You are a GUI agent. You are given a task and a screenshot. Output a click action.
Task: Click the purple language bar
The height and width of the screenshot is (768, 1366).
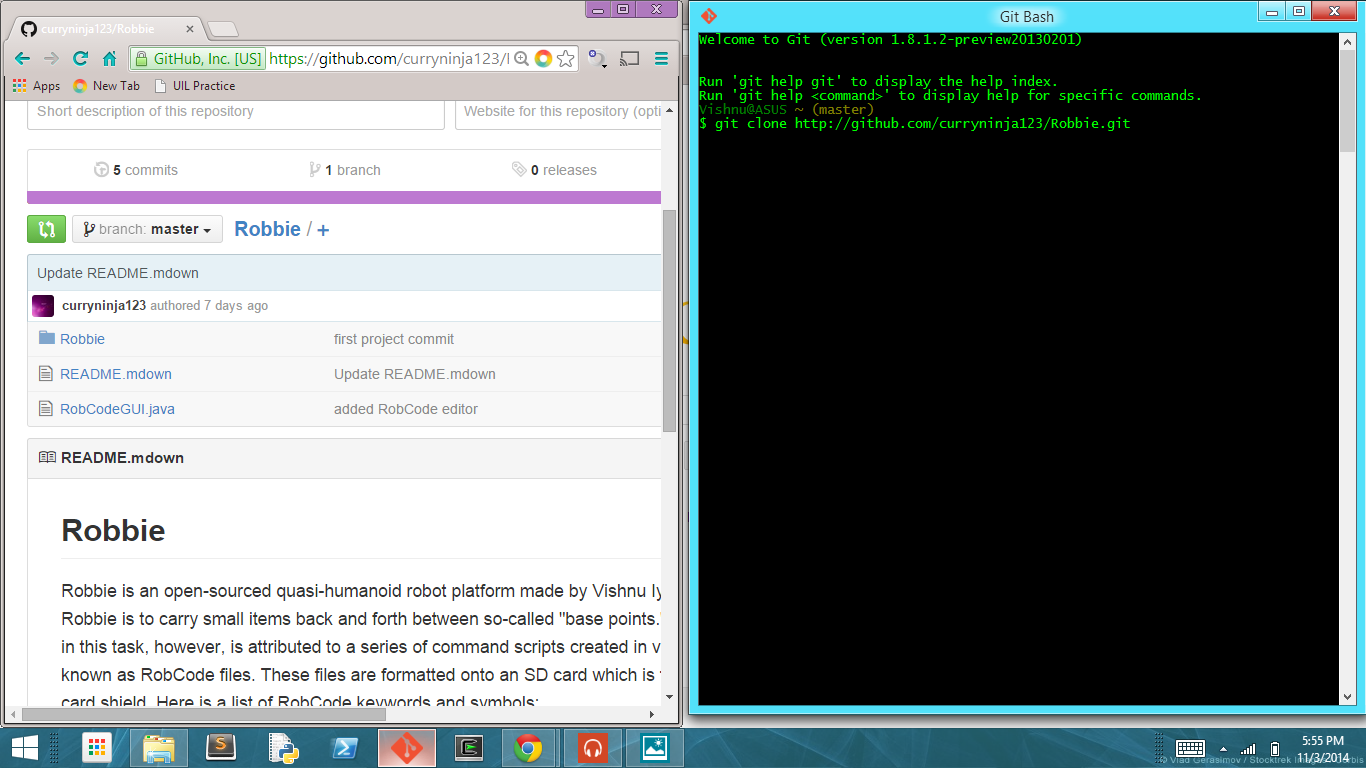click(x=344, y=197)
